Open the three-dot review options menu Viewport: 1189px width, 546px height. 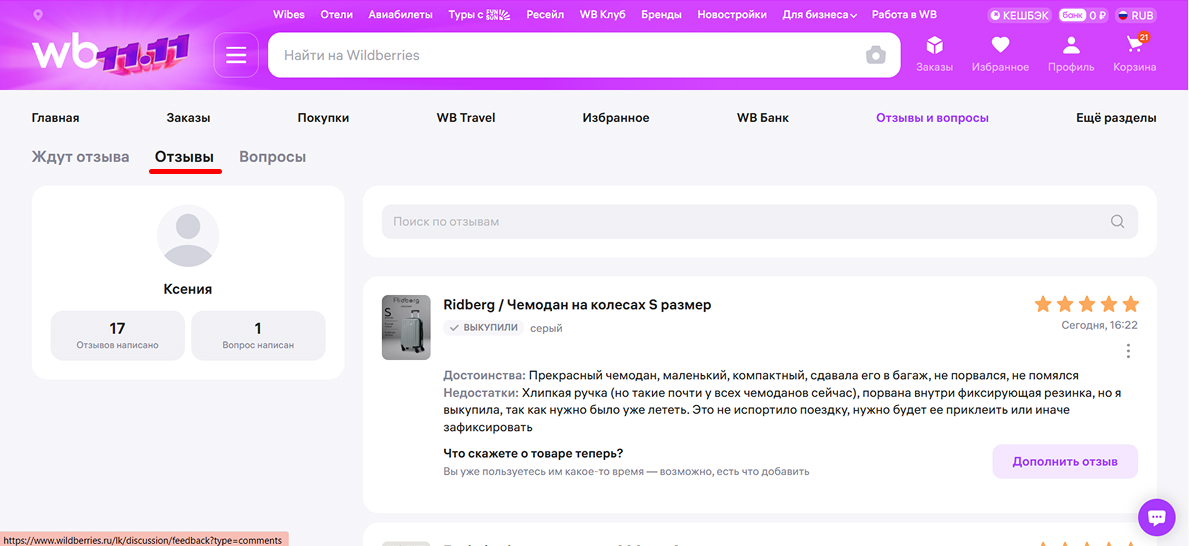[x=1128, y=351]
